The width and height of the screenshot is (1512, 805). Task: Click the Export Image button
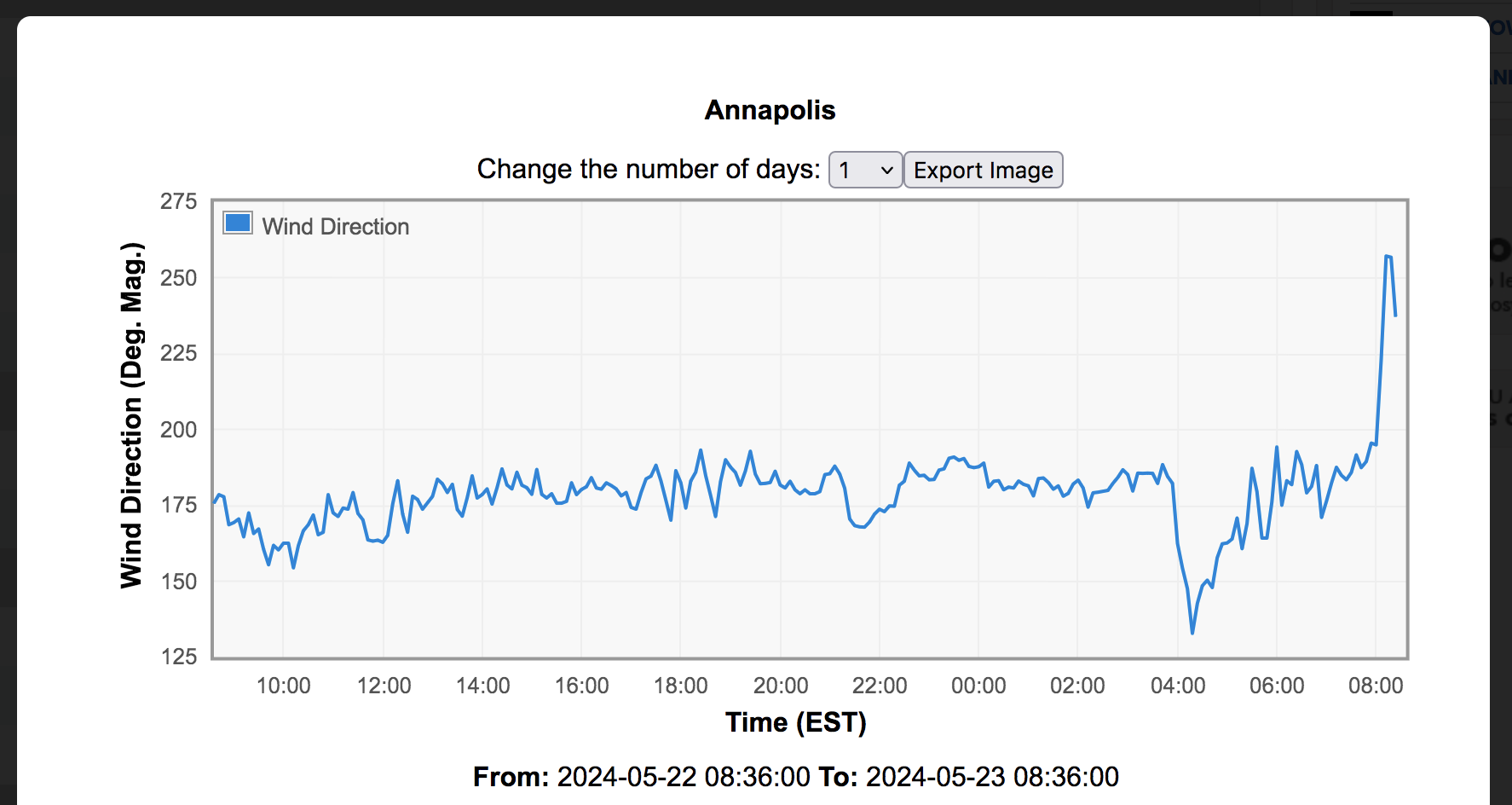click(983, 170)
